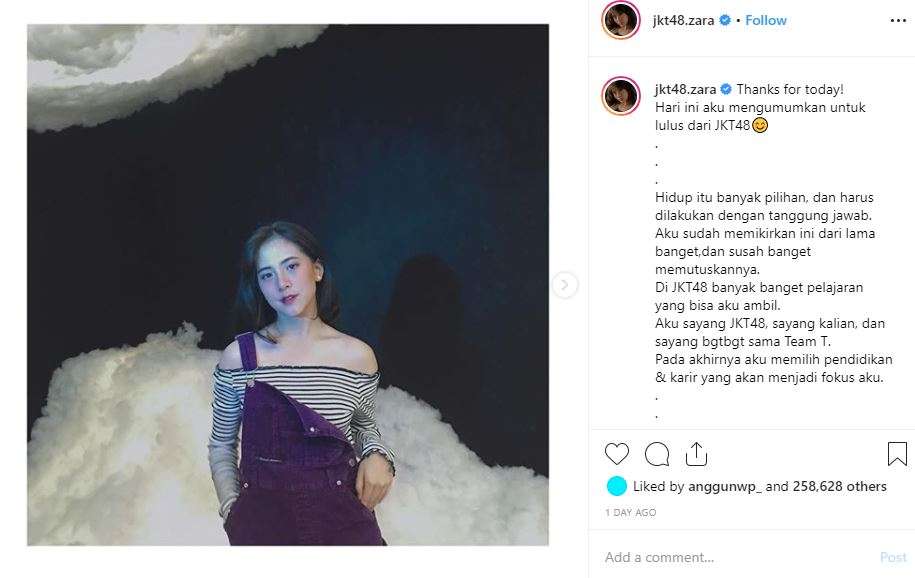Like the post with the heart icon

click(617, 454)
